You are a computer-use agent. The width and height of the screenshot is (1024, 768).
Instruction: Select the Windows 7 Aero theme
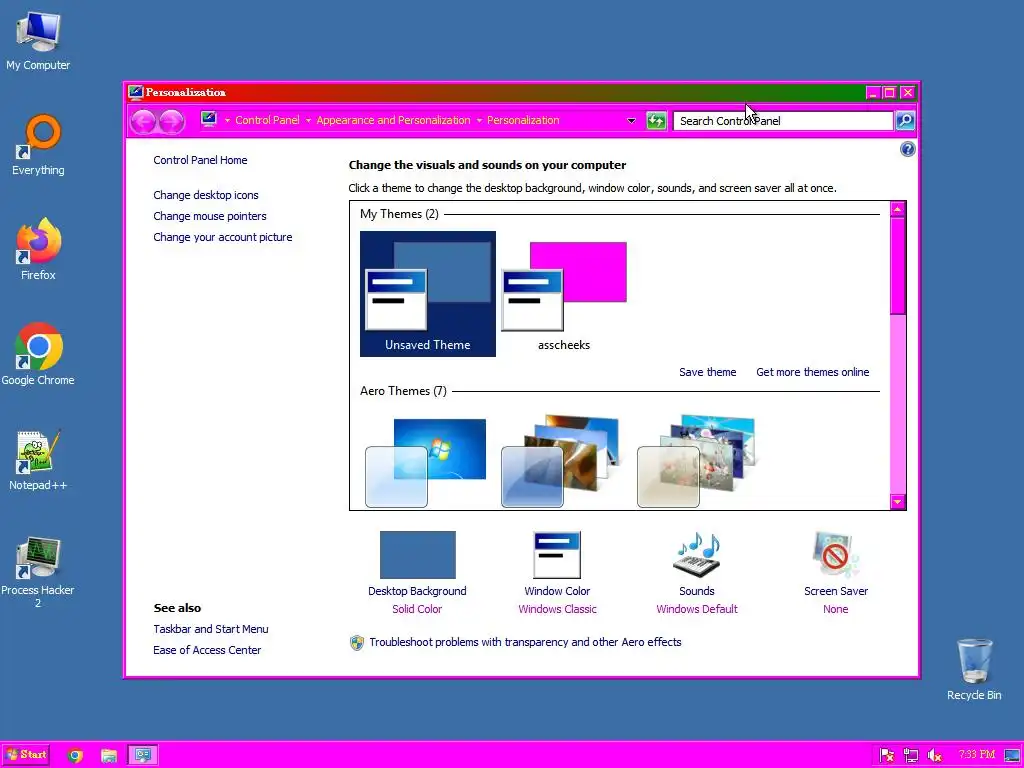[x=426, y=462]
